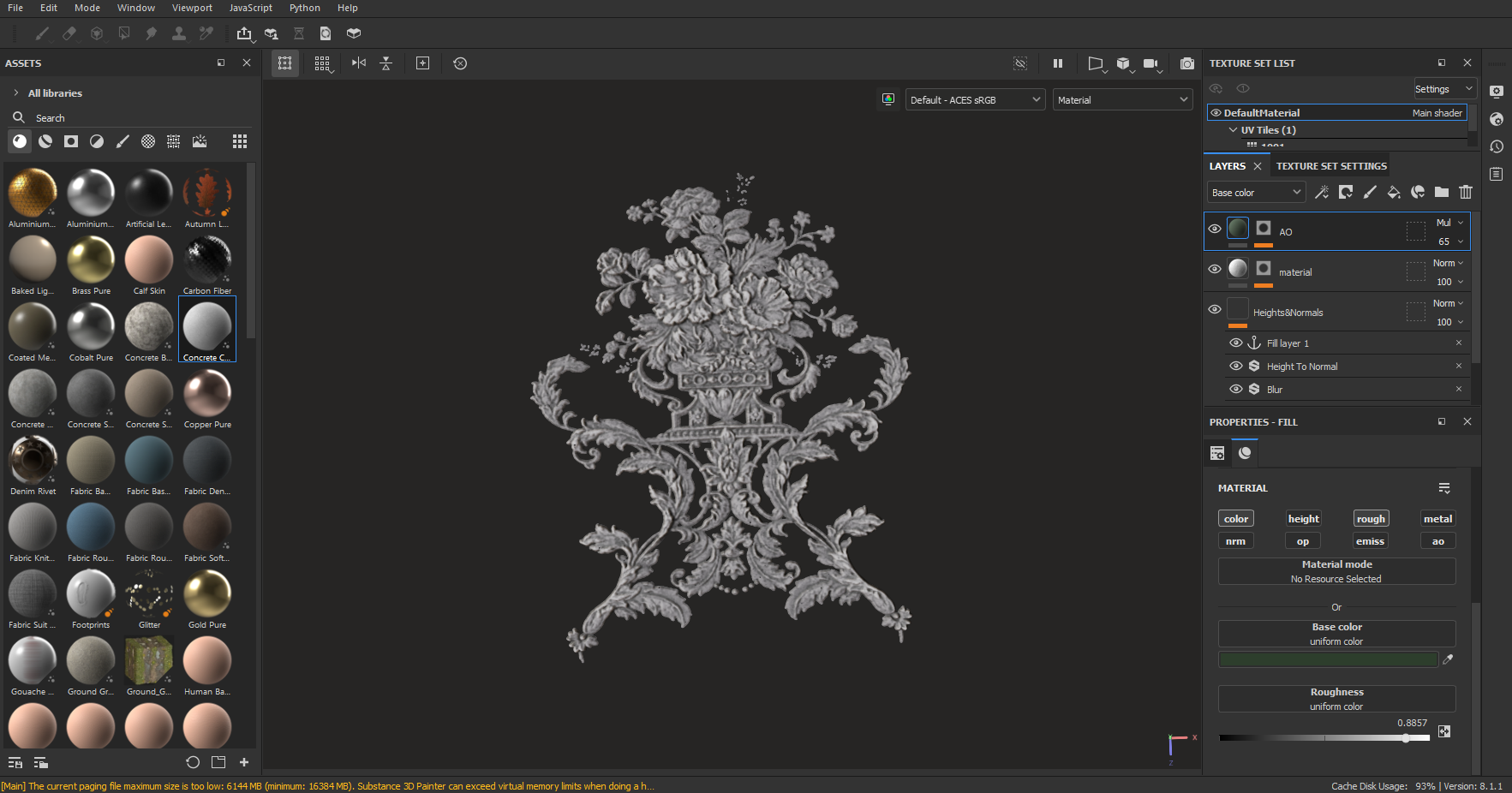Pick base color with the eyedropper icon
The image size is (1512, 793).
pyautogui.click(x=1448, y=659)
